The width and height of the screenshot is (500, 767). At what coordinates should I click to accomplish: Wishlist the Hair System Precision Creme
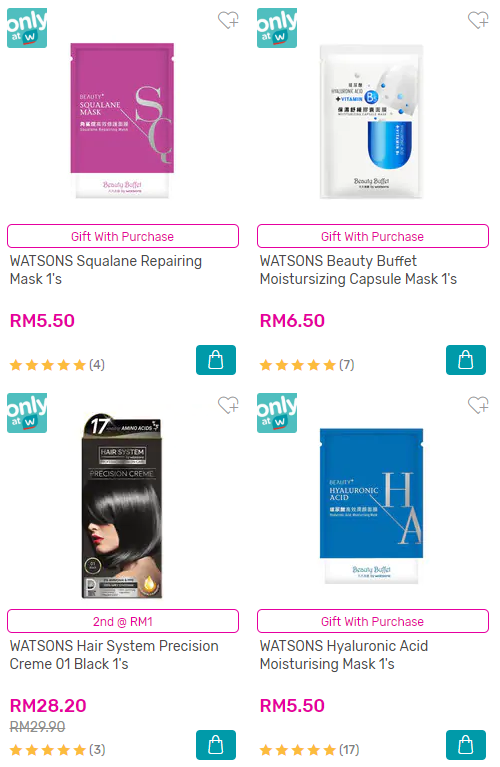(x=228, y=406)
